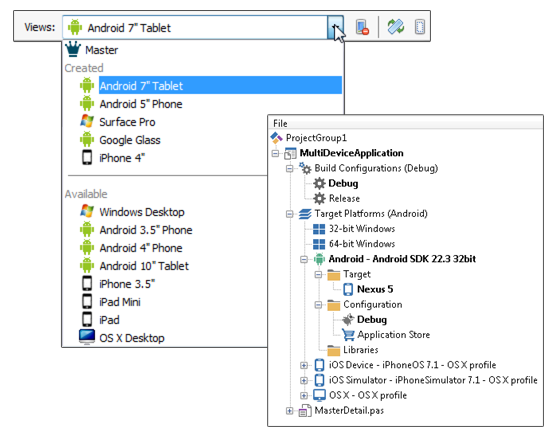This screenshot has width=558, height=438.
Task: Collapse the MultiDeviceApplication node
Action: pos(275,153)
